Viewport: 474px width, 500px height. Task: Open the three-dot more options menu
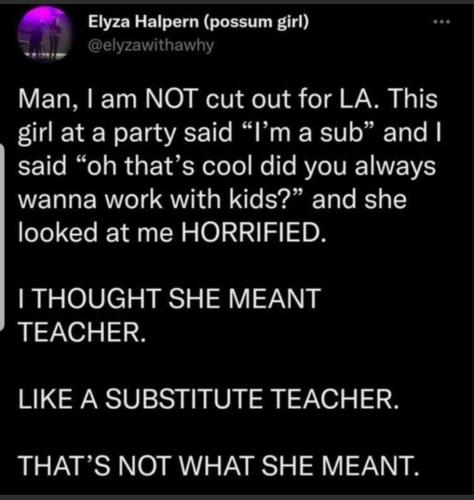(x=442, y=22)
